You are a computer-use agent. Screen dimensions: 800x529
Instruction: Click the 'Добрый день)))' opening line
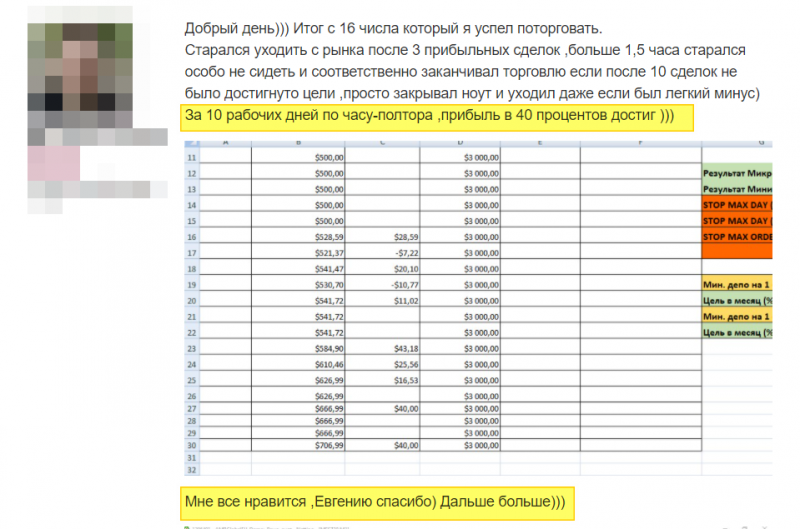click(393, 29)
